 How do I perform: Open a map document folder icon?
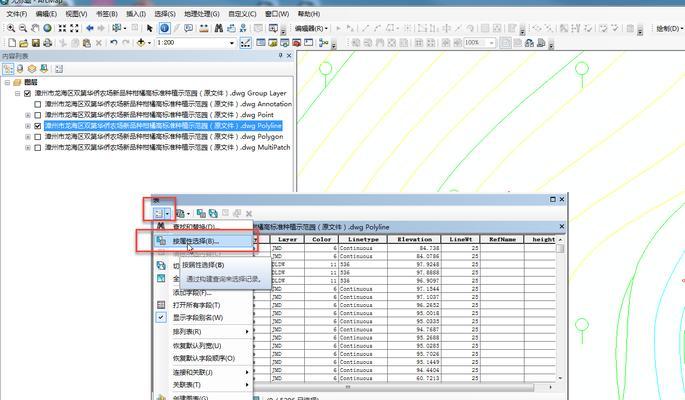tap(24, 43)
